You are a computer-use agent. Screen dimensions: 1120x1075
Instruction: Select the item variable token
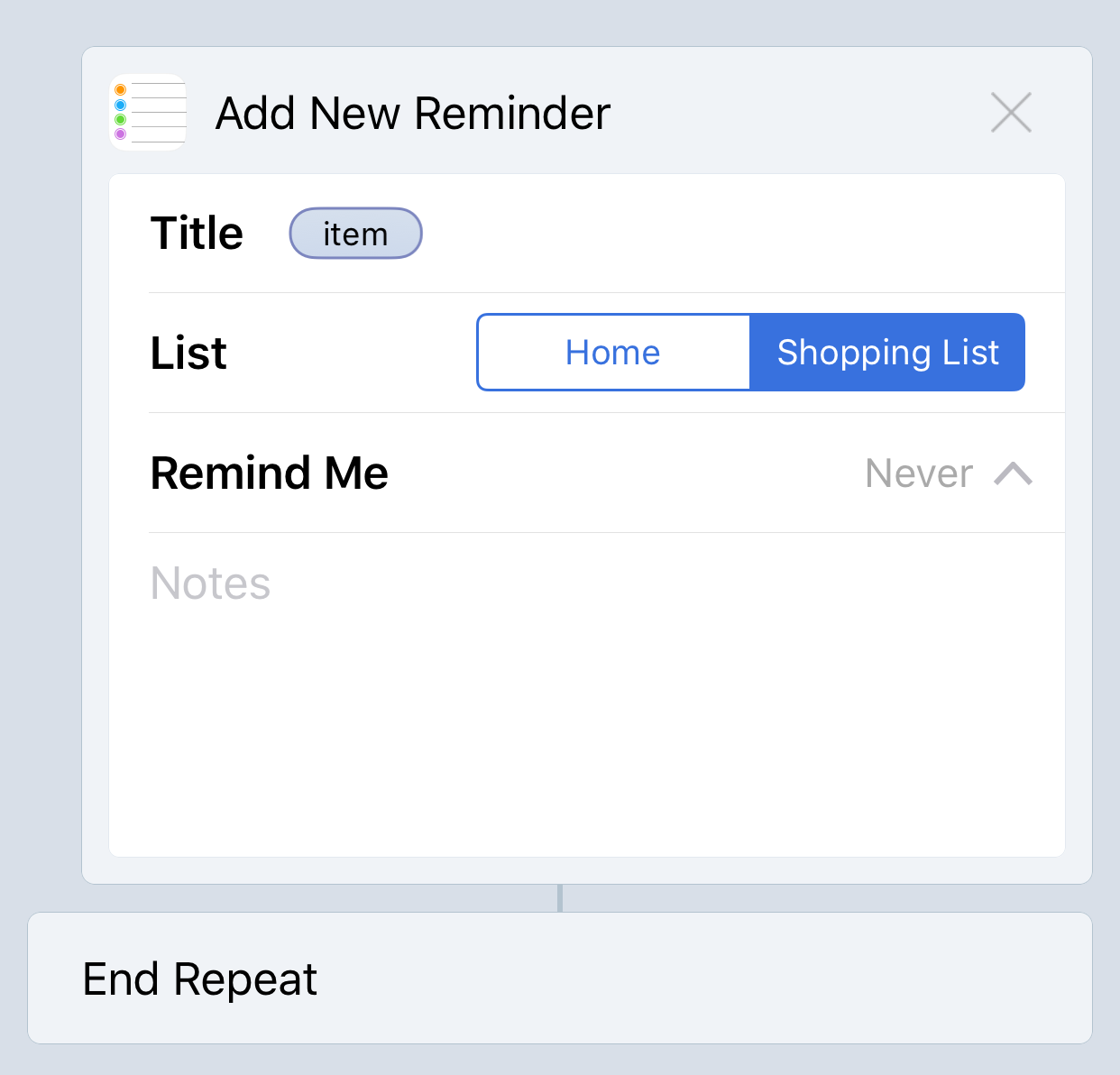(355, 234)
